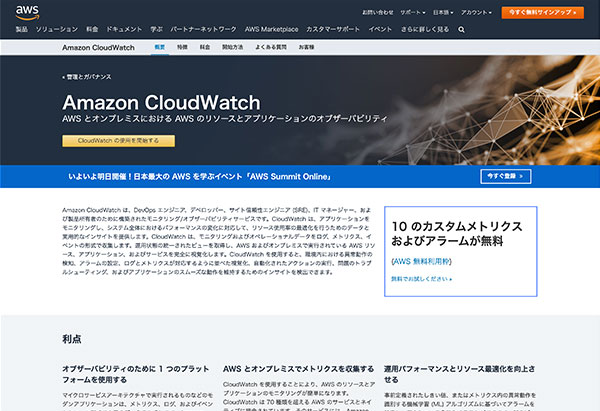Open the イベント menu
600x411 pixels.
point(380,29)
